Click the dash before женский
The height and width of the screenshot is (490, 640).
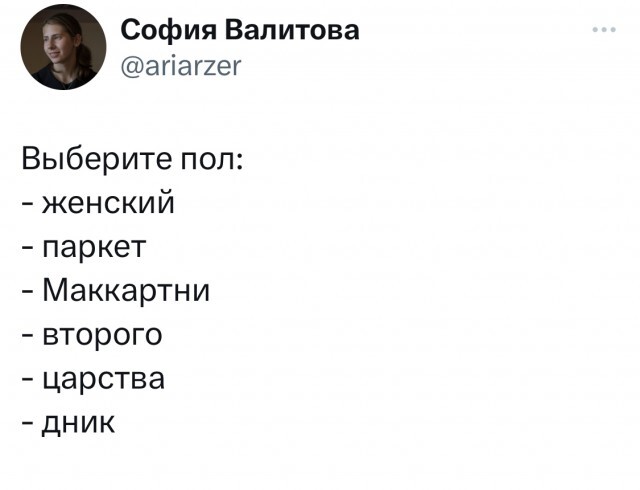coord(29,205)
